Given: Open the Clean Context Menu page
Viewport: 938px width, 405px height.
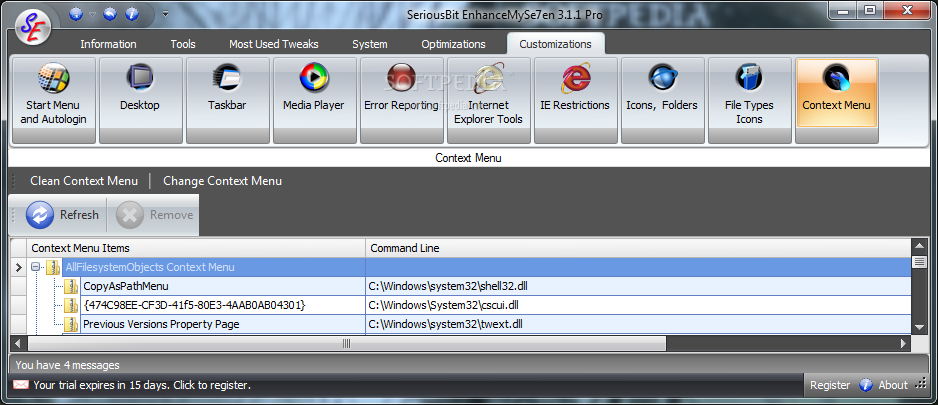Looking at the screenshot, I should coord(84,181).
